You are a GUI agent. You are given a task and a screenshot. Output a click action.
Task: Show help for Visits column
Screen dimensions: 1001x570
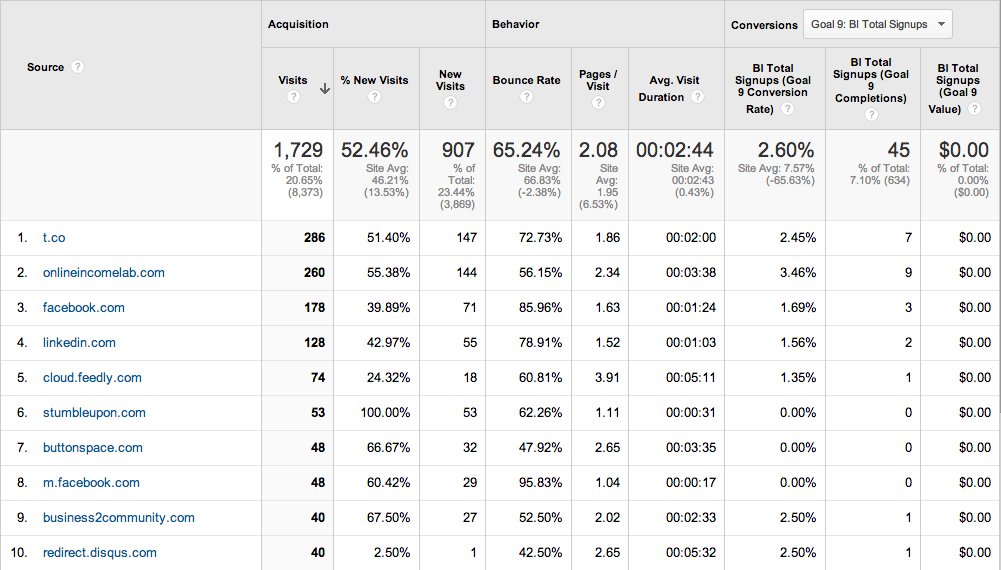(x=293, y=96)
